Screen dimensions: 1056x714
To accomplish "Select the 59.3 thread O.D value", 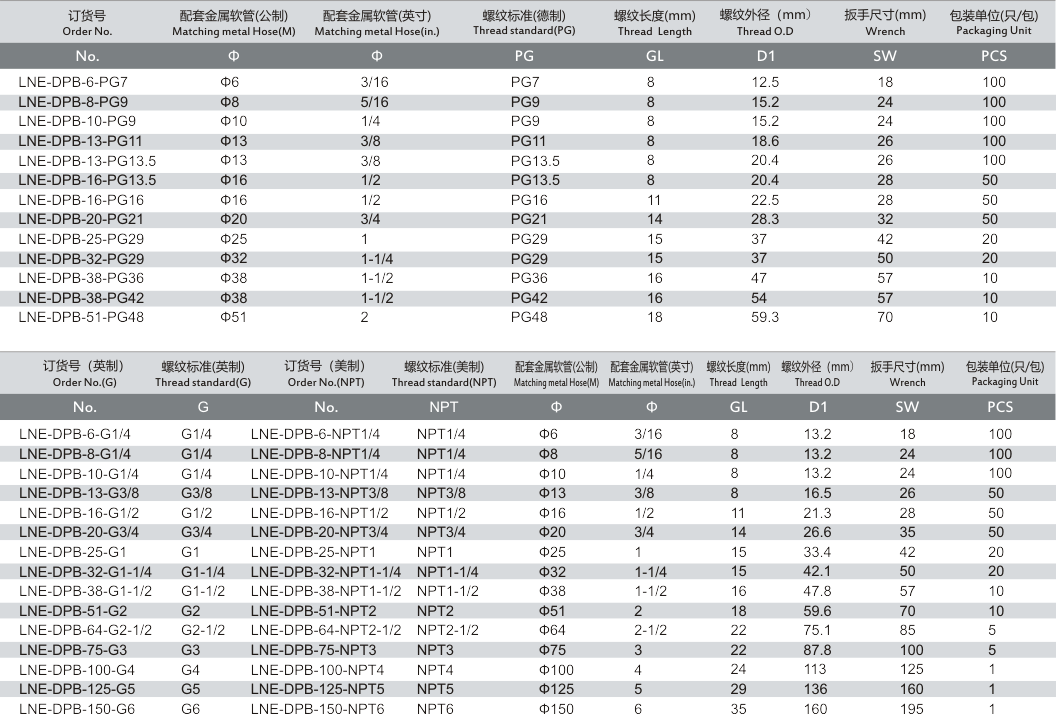I will click(765, 317).
